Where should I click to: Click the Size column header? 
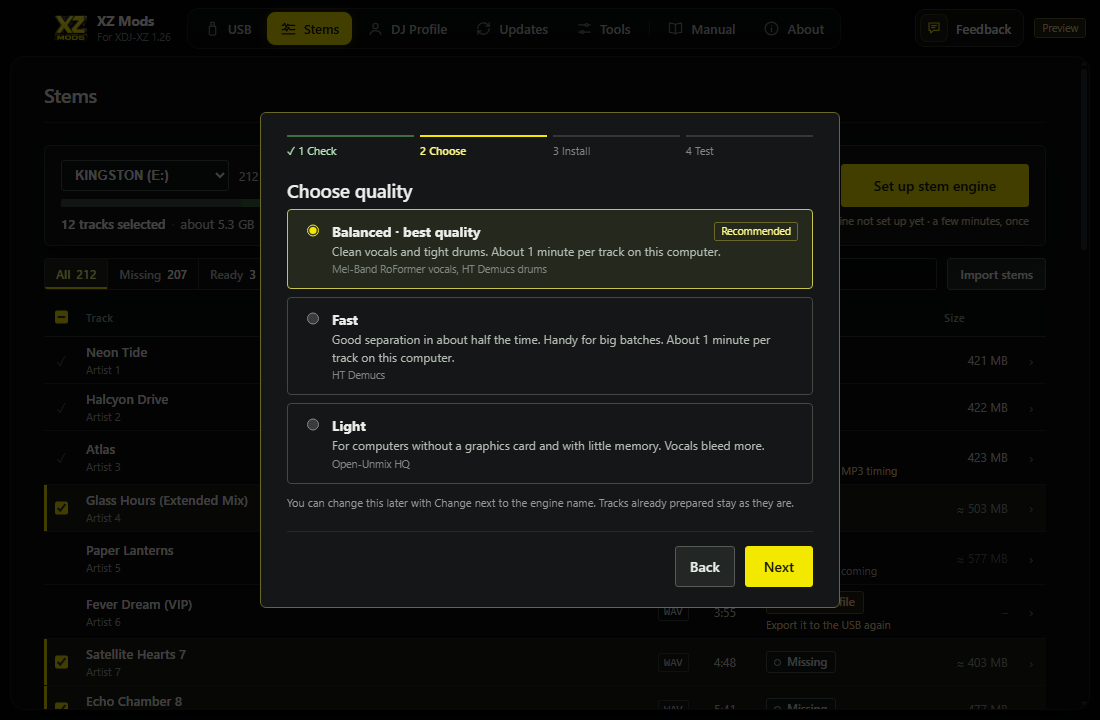[953, 318]
